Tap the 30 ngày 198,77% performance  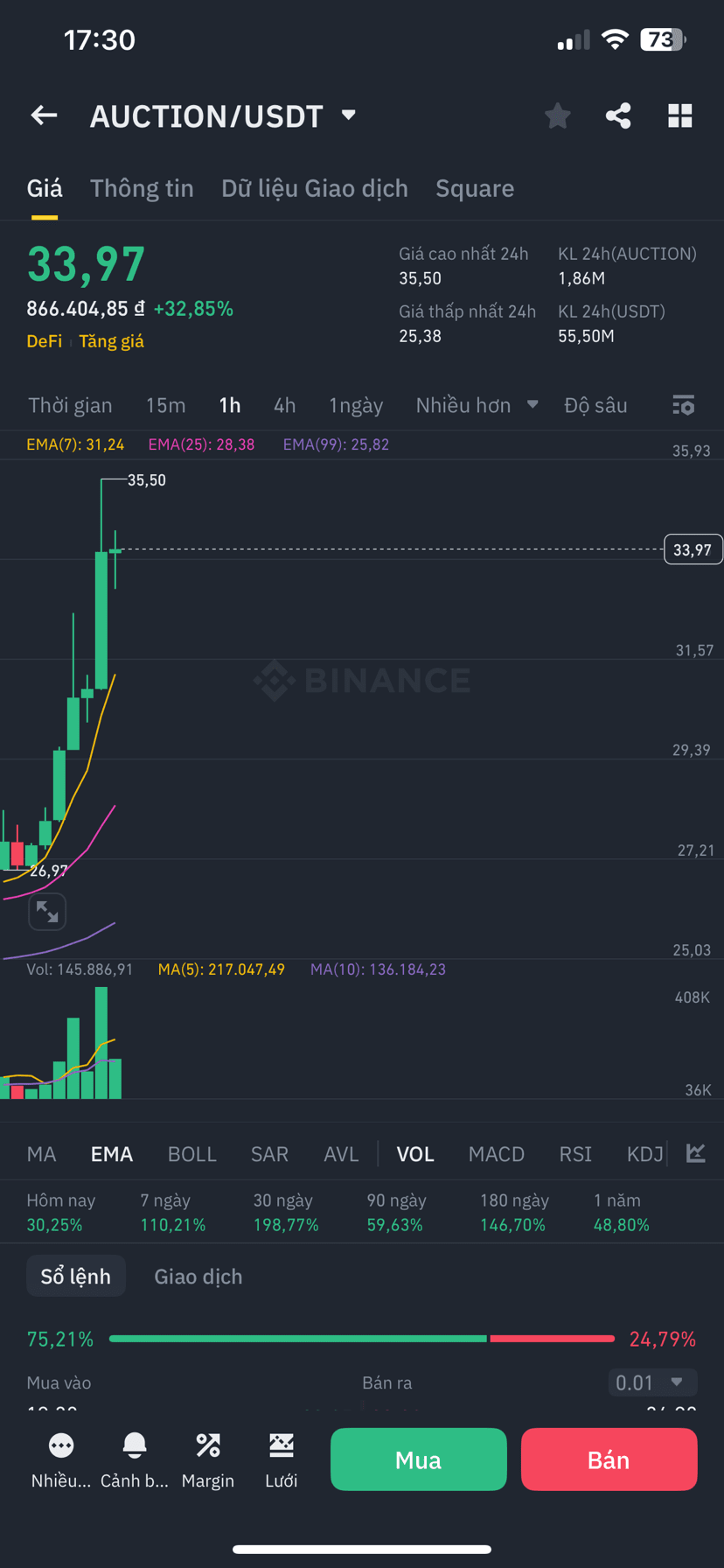(x=286, y=1213)
